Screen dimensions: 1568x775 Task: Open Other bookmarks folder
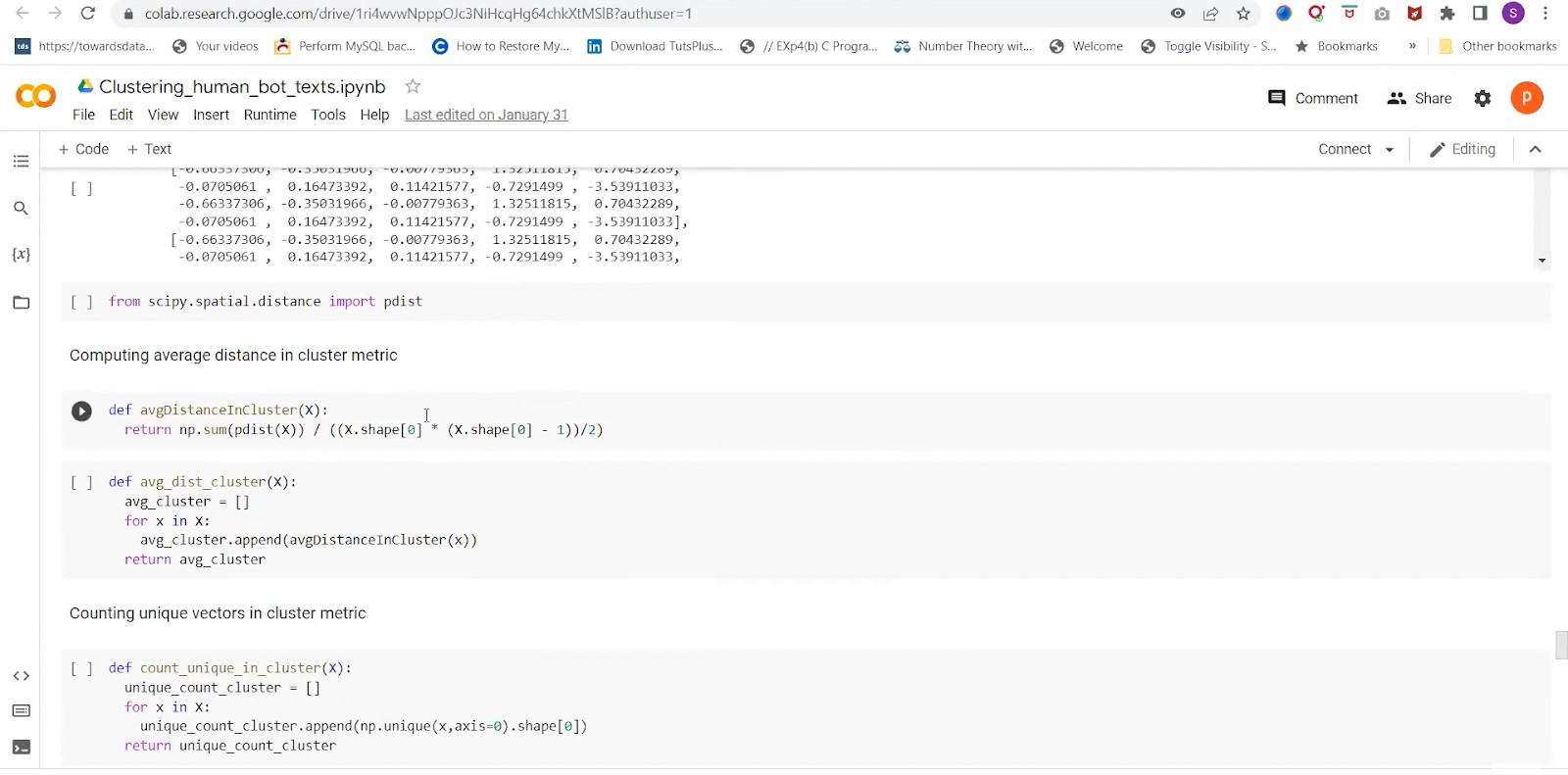(1497, 46)
